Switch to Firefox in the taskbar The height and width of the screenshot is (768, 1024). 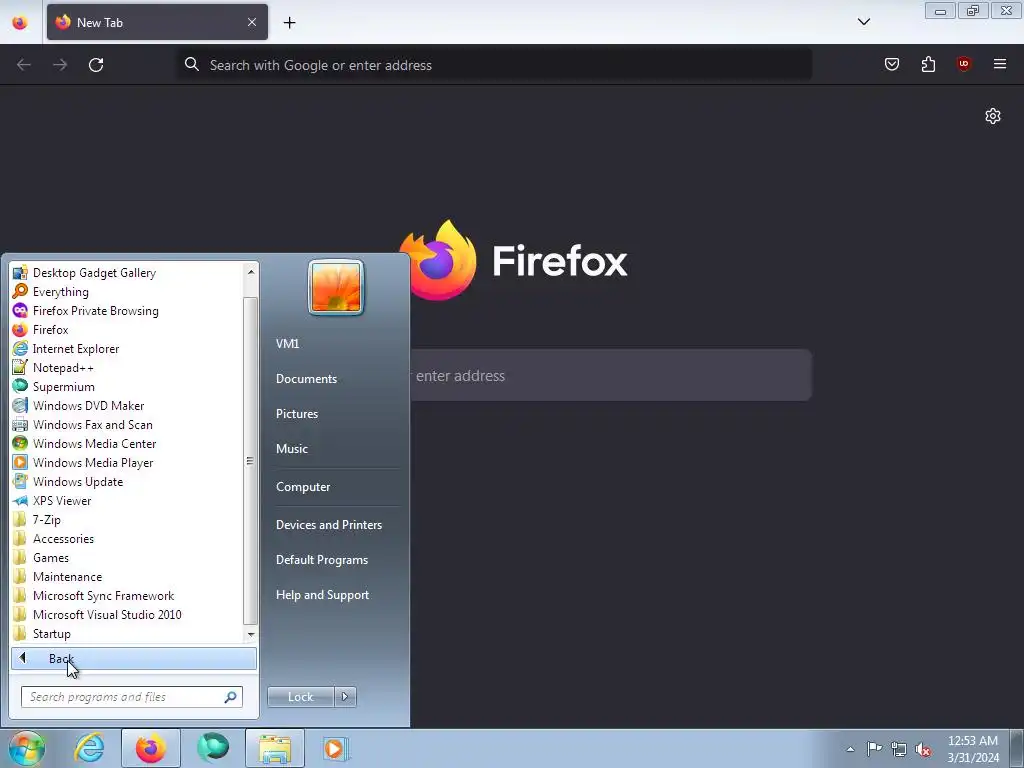coord(151,748)
